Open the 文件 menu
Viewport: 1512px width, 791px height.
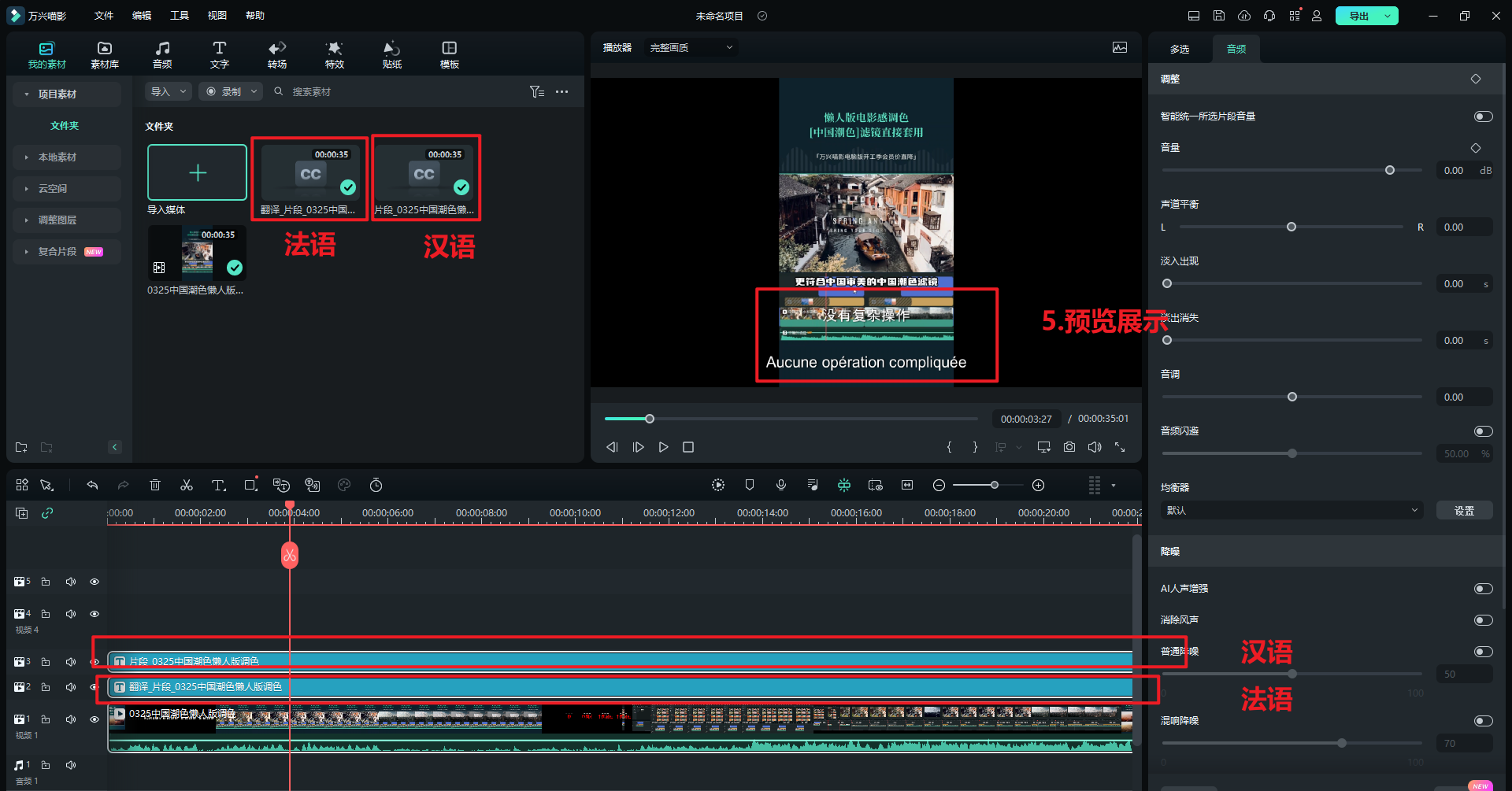104,16
